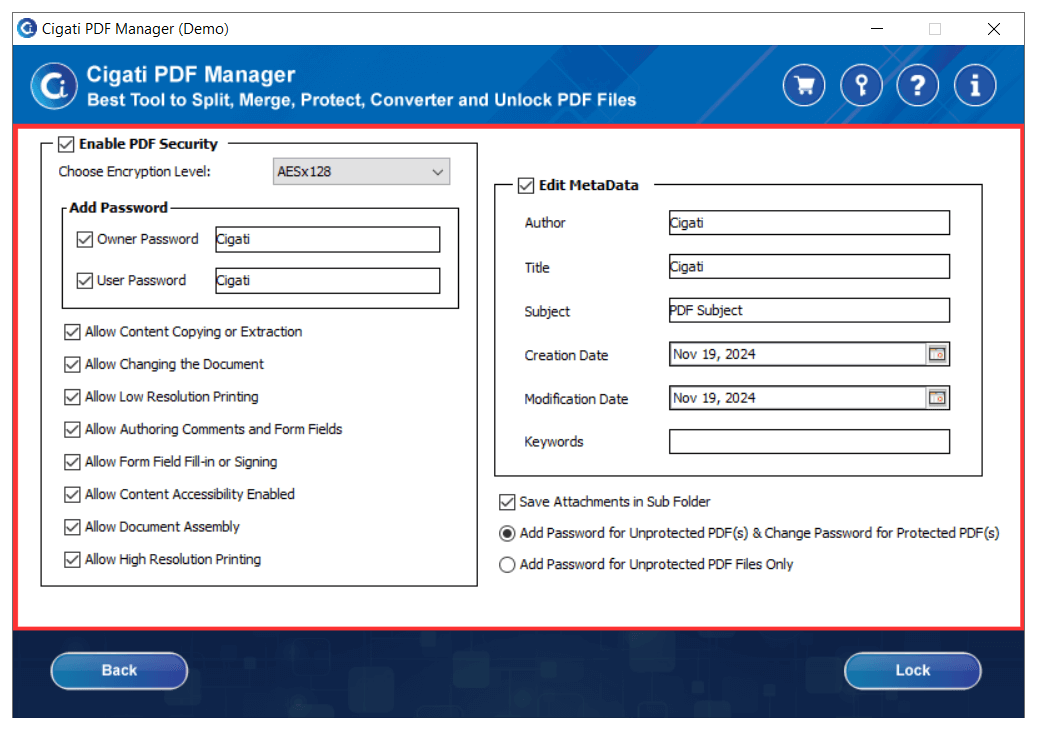Viewport: 1040px width, 732px height.
Task: Toggle Enable PDF Security checkbox
Action: coord(66,144)
